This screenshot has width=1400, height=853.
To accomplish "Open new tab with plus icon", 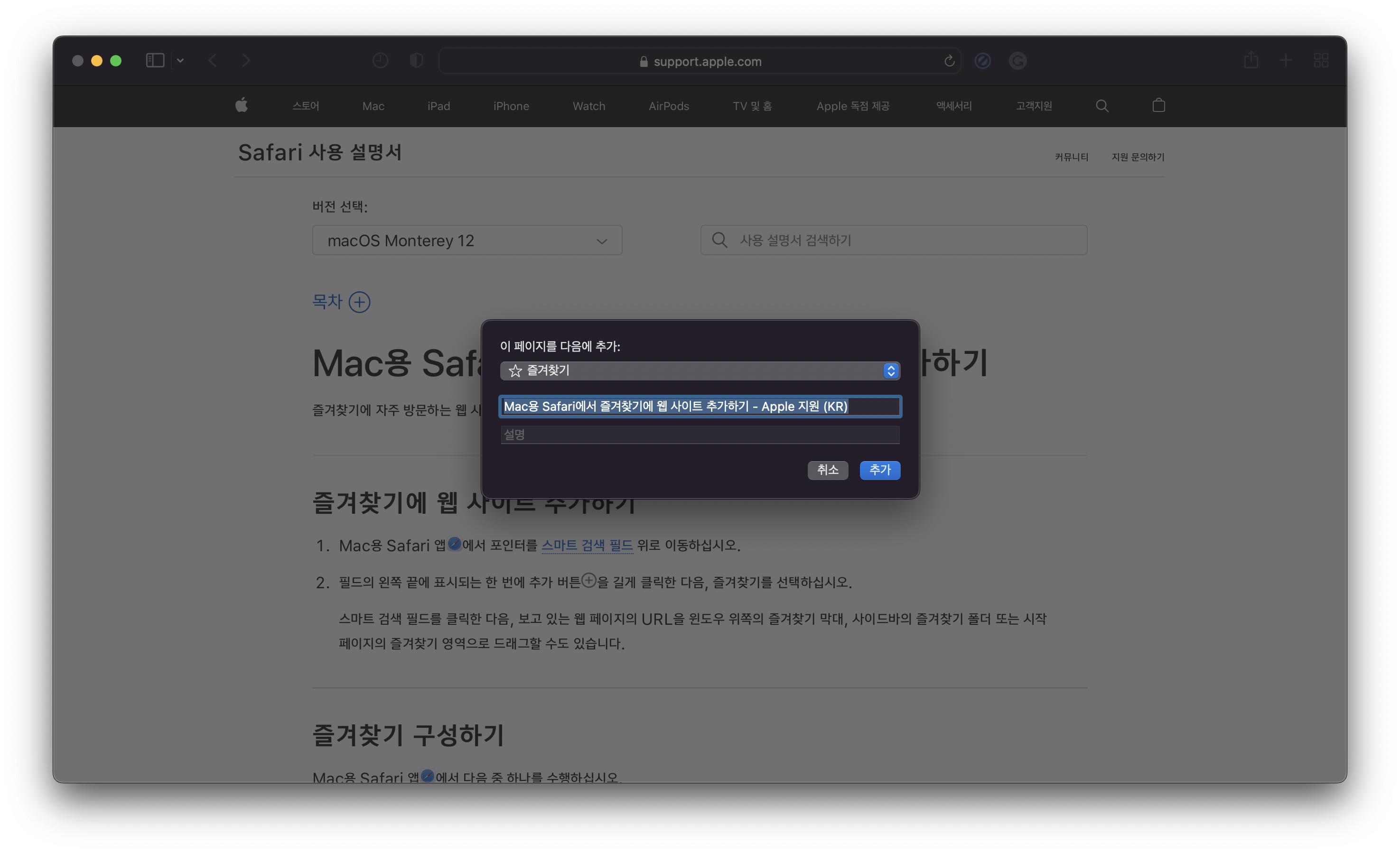I will click(1286, 60).
